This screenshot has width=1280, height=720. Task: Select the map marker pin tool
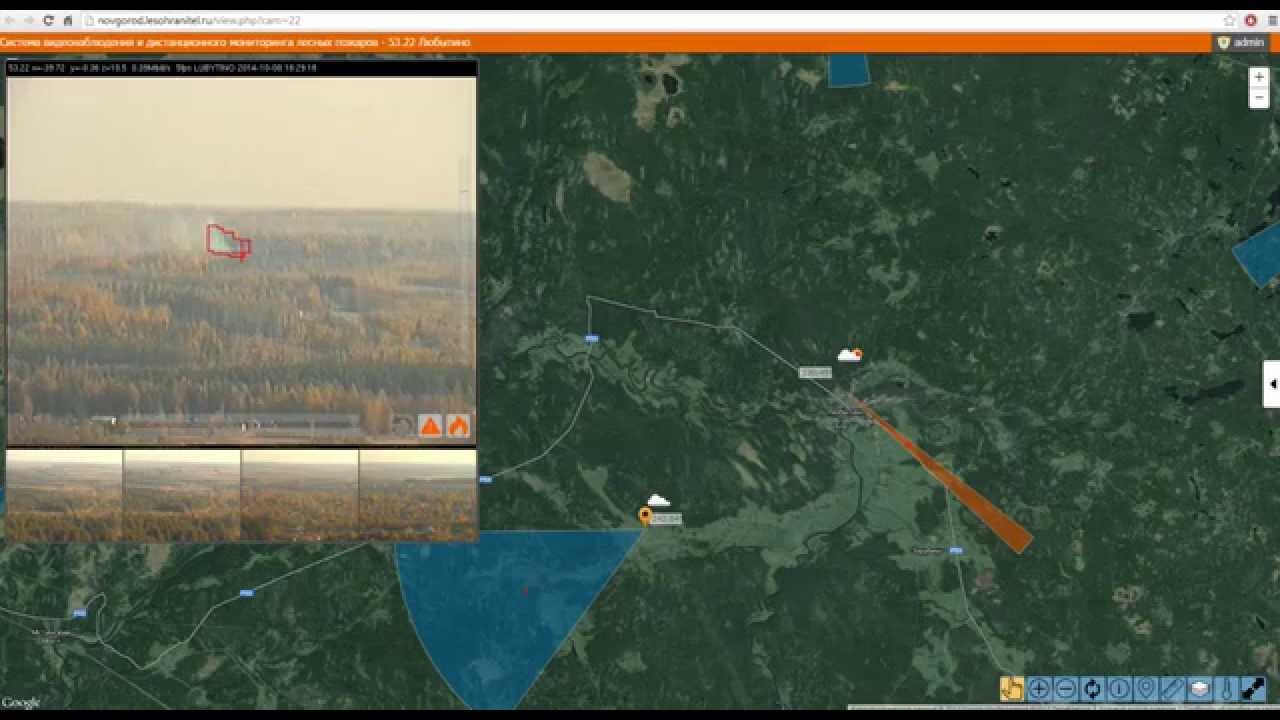[x=1146, y=689]
